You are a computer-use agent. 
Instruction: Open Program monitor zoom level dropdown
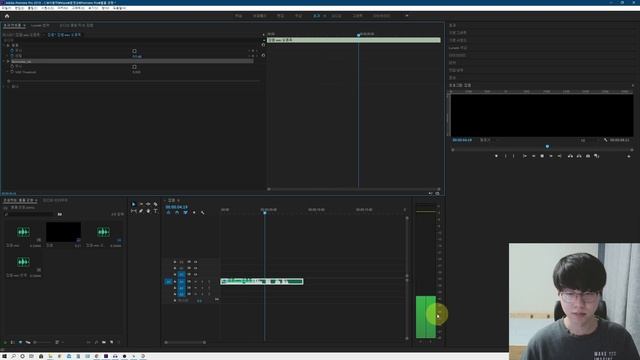click(x=486, y=140)
